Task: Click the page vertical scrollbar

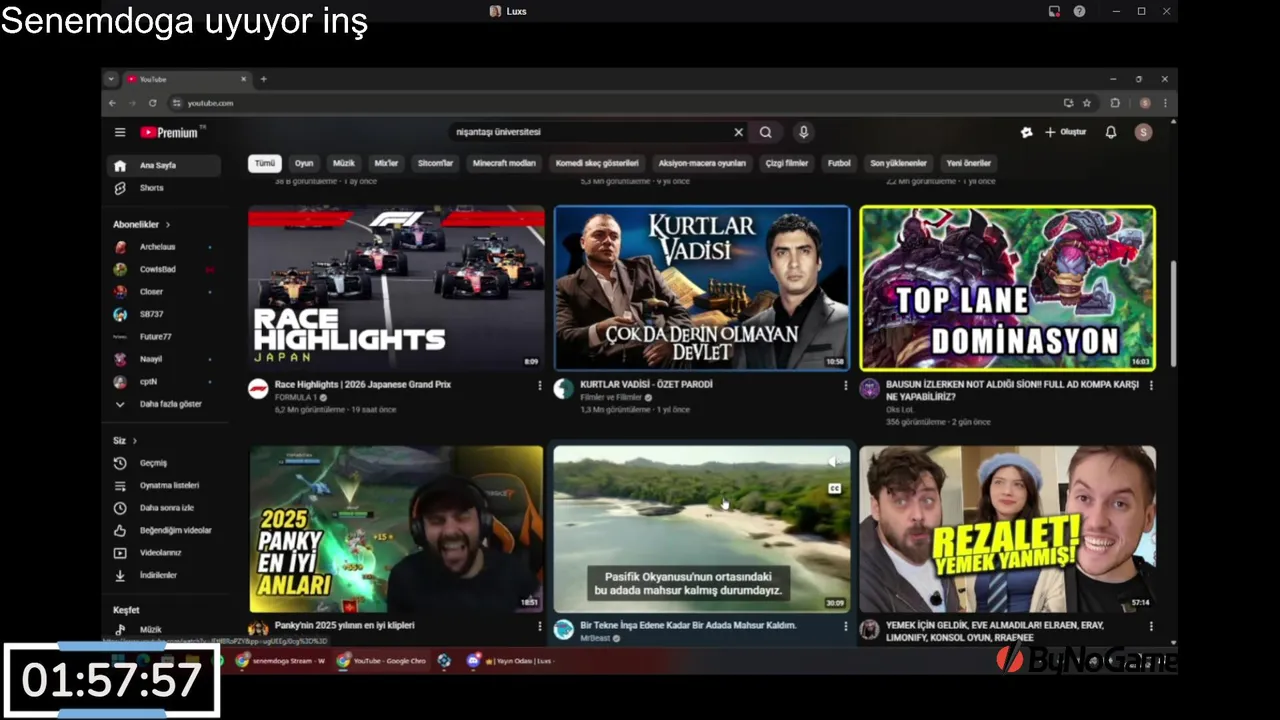Action: pos(1174,315)
